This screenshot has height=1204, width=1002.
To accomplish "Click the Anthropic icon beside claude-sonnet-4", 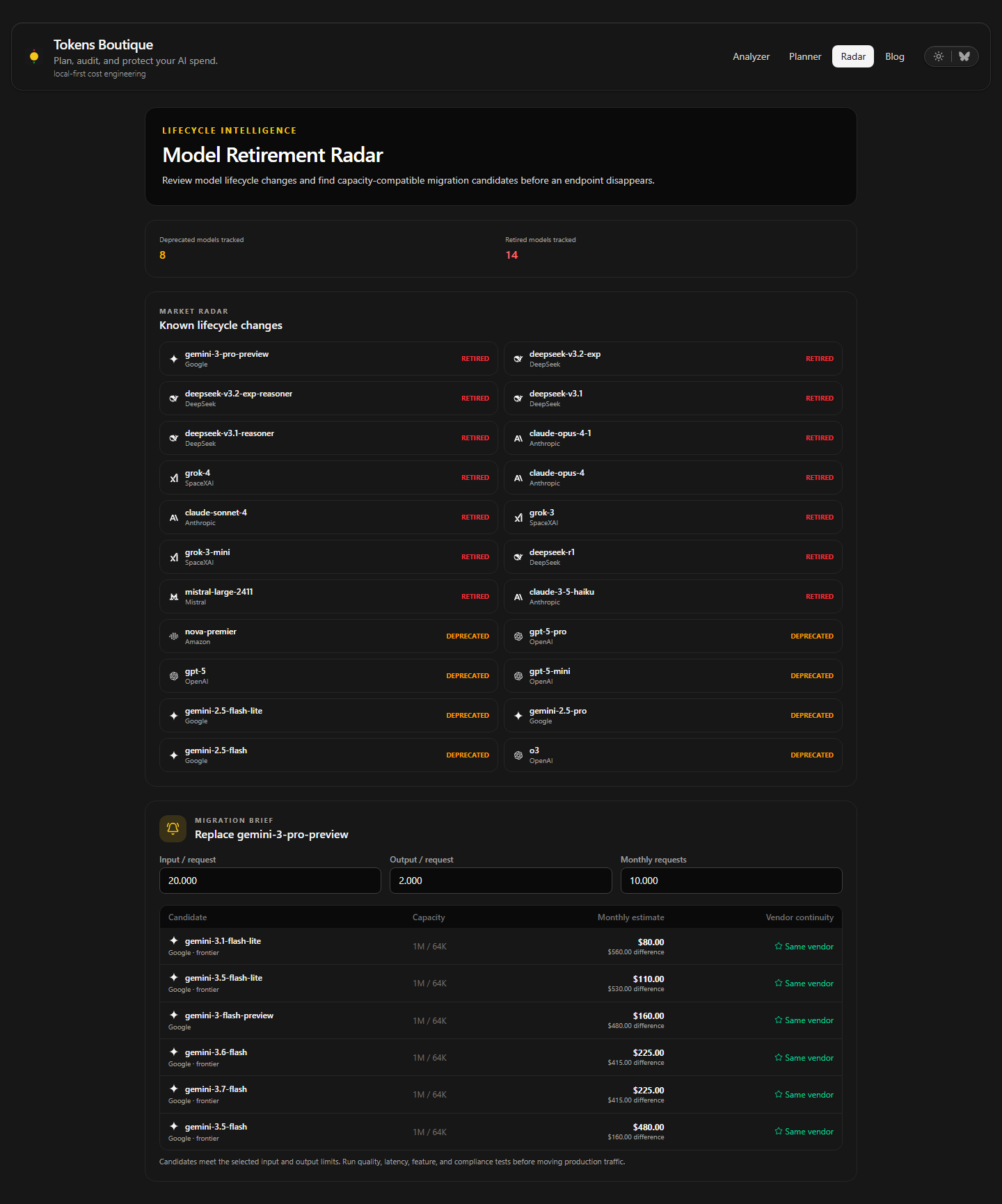I will (x=174, y=517).
